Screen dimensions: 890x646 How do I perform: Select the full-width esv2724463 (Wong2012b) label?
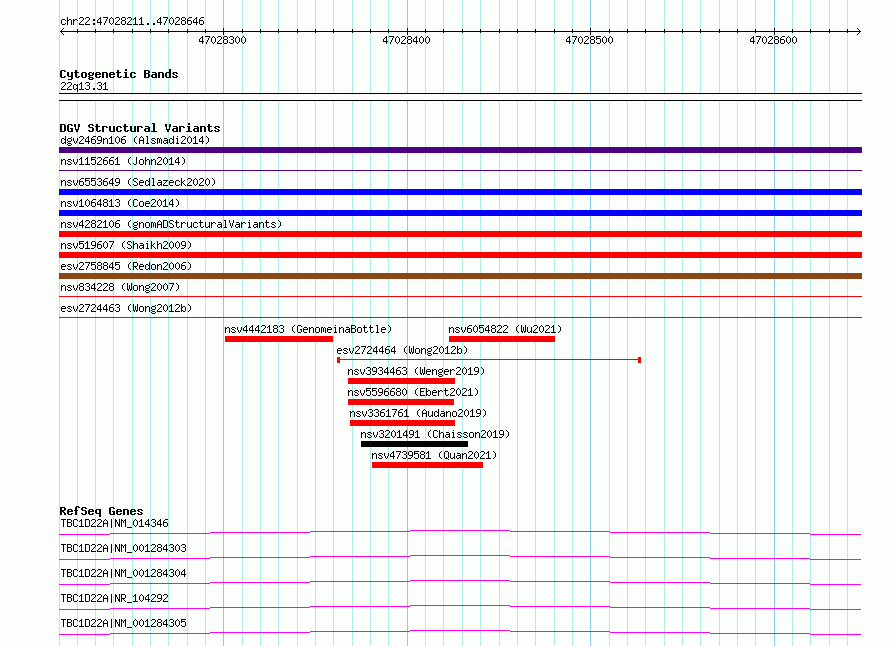coord(126,308)
